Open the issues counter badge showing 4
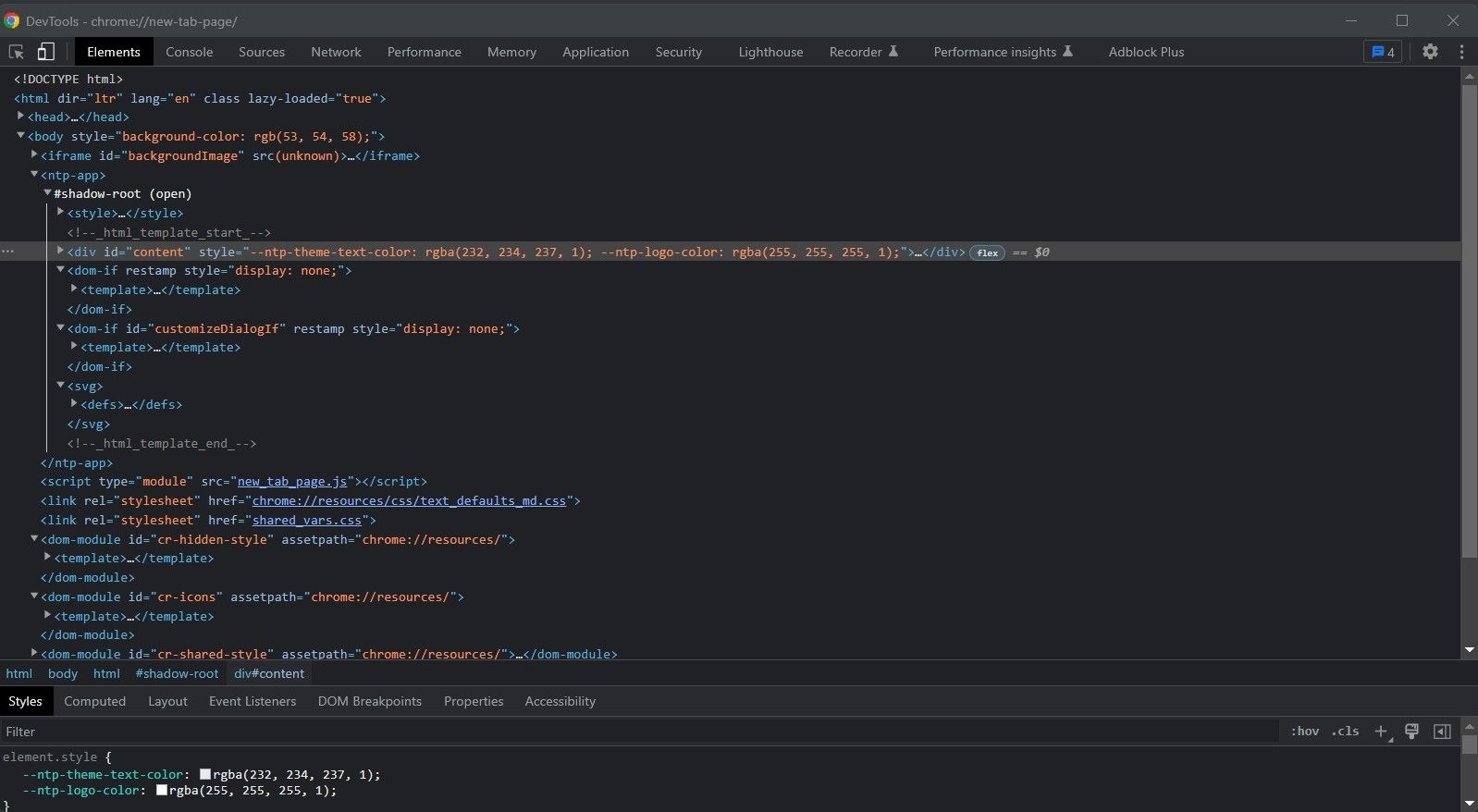Screen dimensions: 1478x812 point(1382,52)
